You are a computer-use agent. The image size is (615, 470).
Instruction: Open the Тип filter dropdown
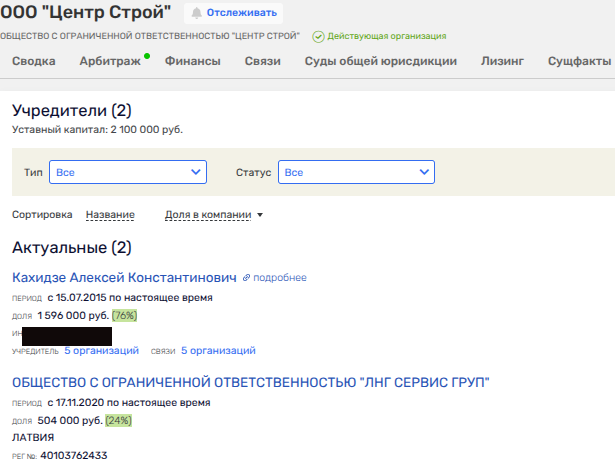tap(127, 173)
